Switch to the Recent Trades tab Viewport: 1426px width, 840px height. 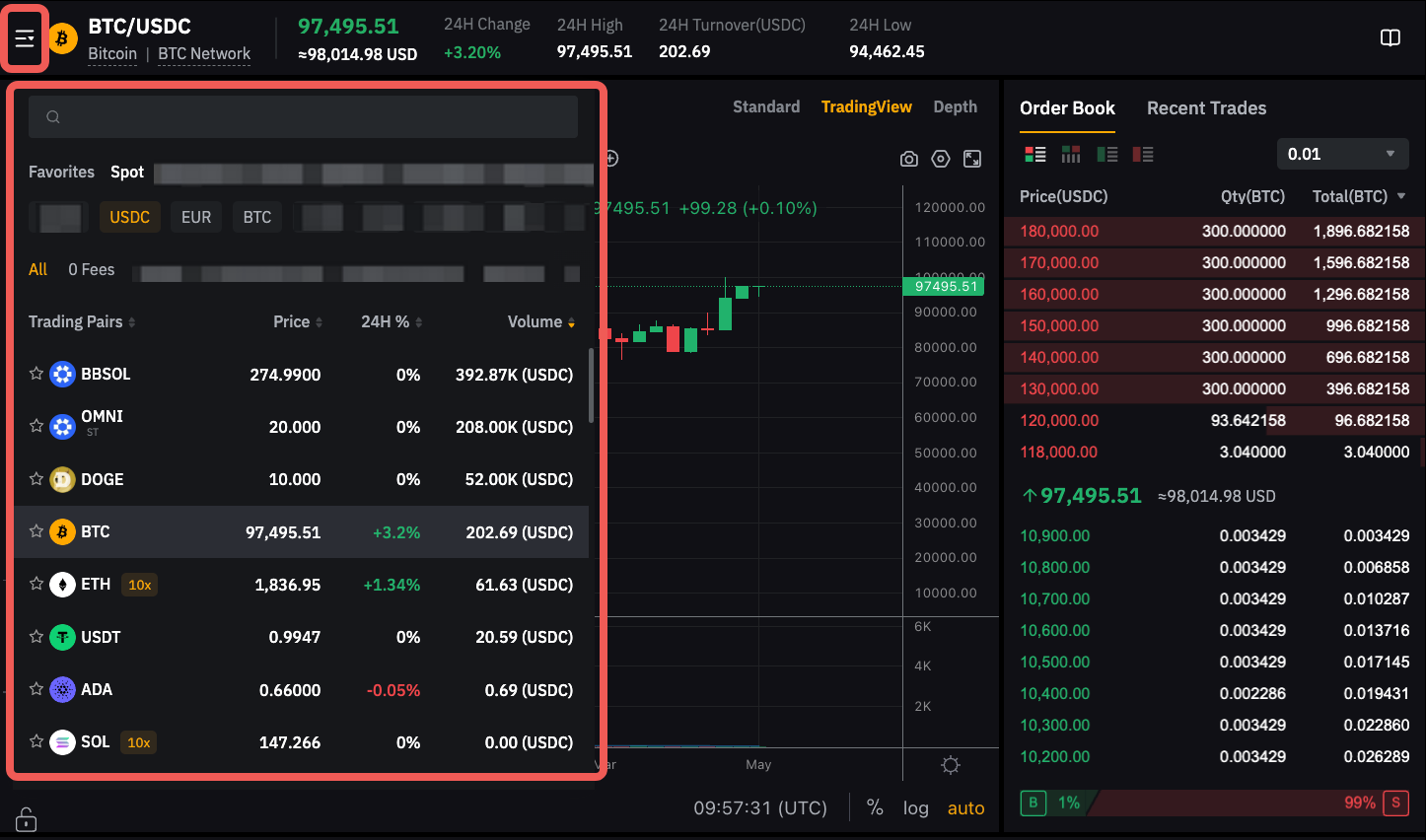tap(1206, 108)
